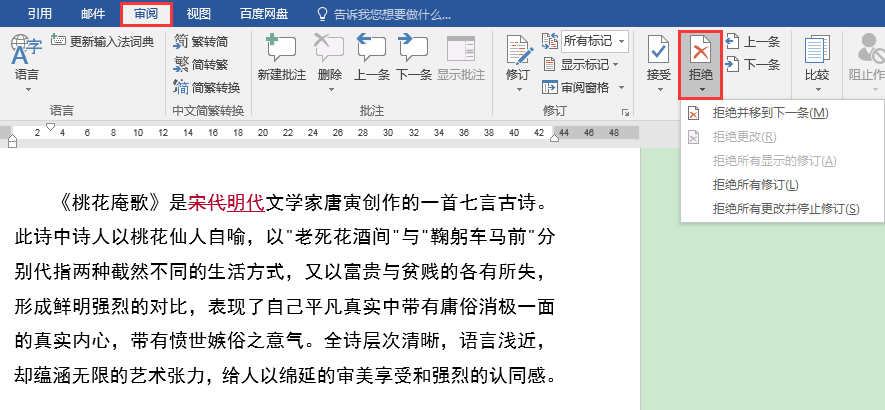
Task: Open the 所有标记 markup combo box
Action: (x=595, y=41)
